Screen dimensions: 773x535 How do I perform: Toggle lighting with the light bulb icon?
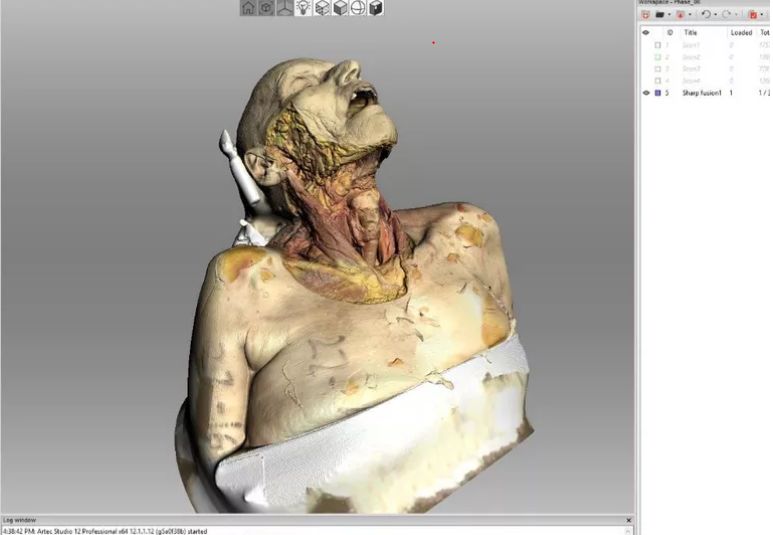[x=303, y=8]
